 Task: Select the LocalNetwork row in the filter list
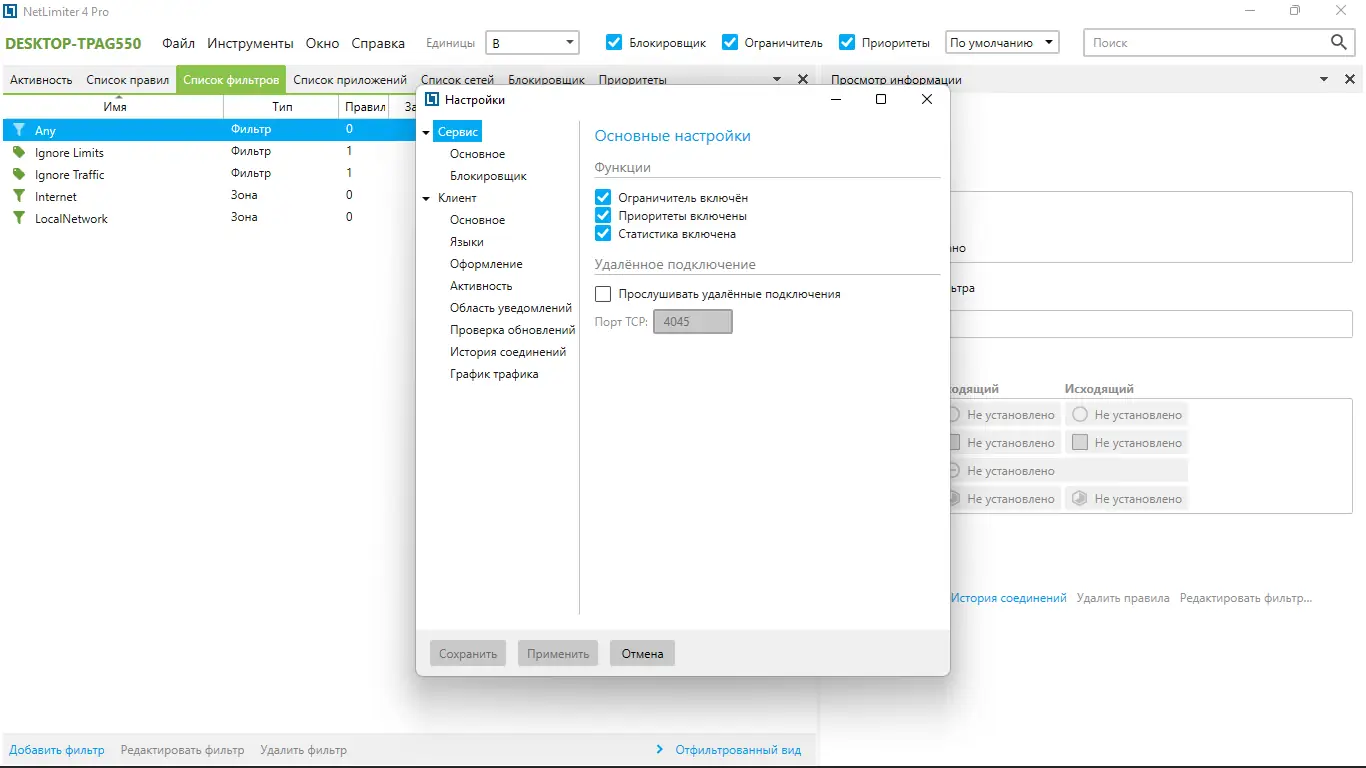[x=210, y=218]
